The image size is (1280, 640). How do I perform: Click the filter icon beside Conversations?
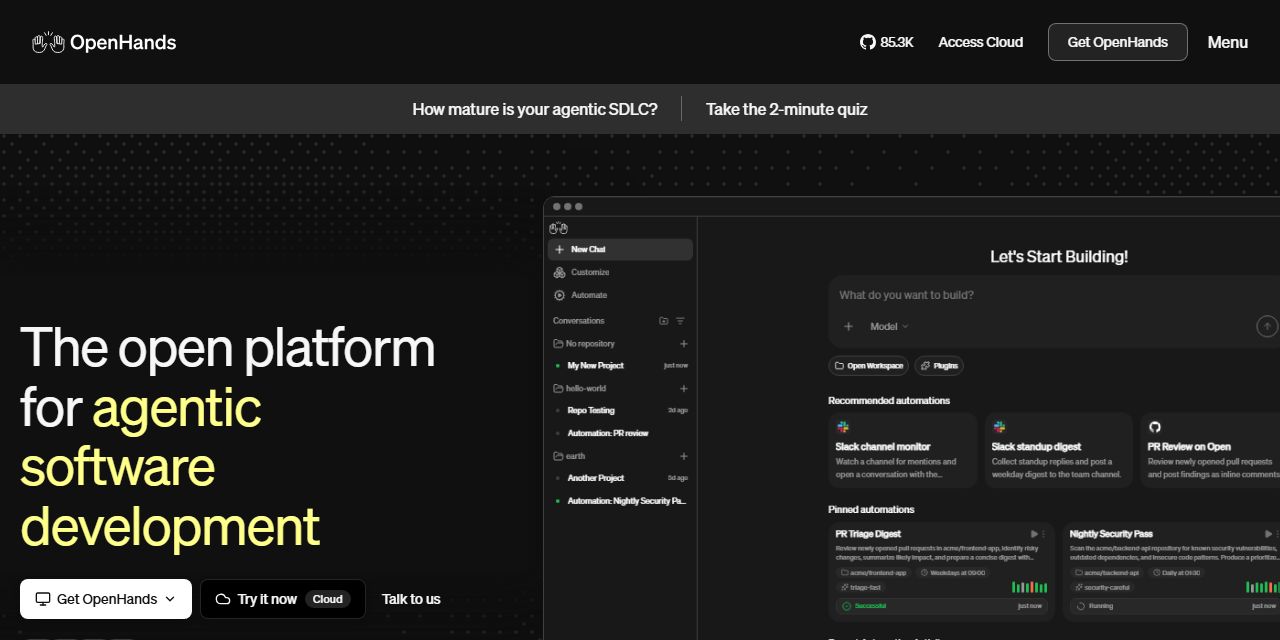pyautogui.click(x=680, y=321)
